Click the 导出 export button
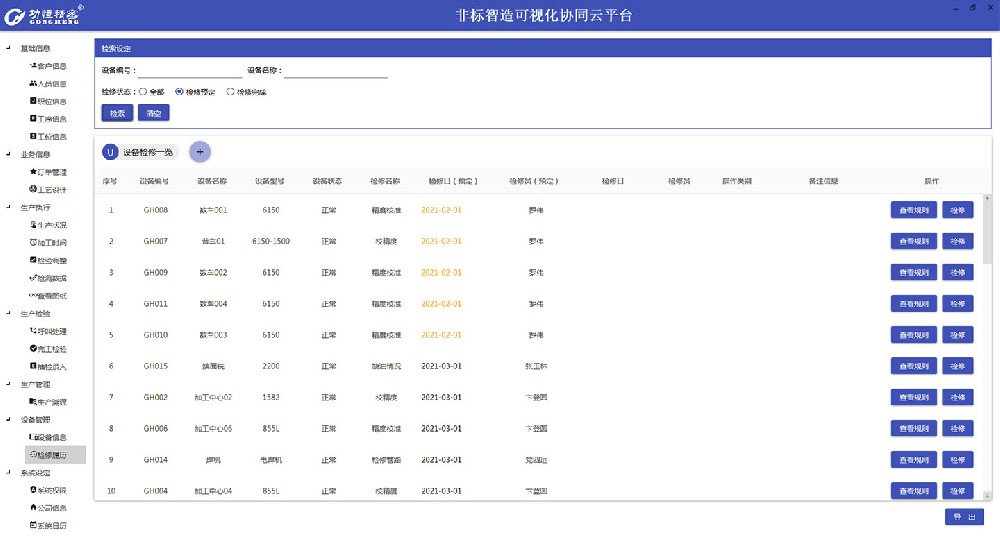This screenshot has width=1000, height=541. pyautogui.click(x=964, y=517)
